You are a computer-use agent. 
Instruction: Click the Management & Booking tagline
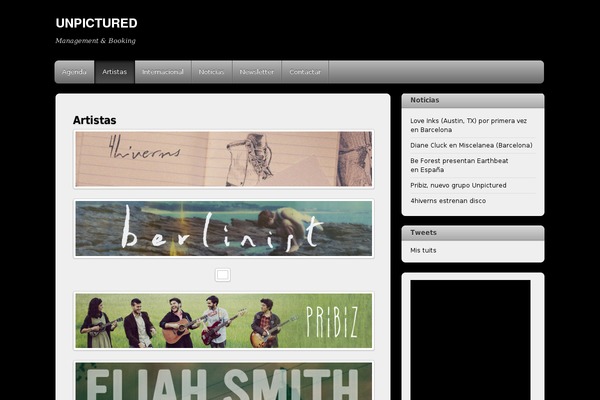[x=96, y=41]
